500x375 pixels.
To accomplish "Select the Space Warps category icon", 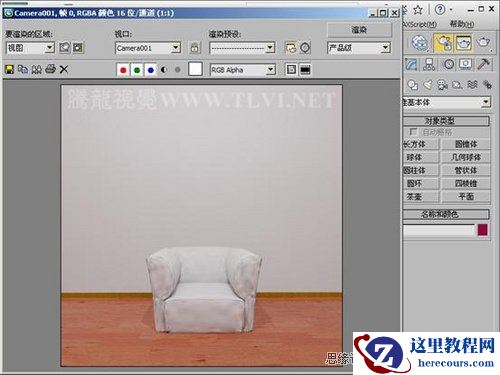I will (x=472, y=85).
